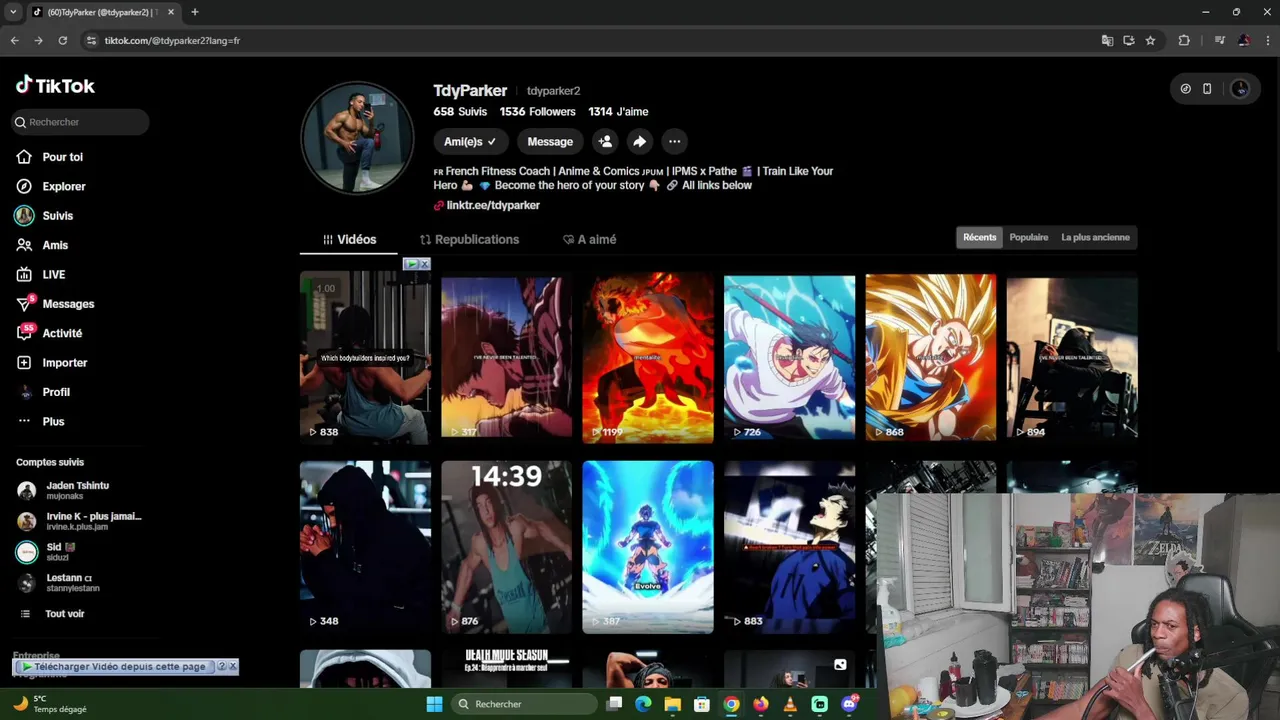Screen dimensions: 1280x720
Task: Send a Message to TdyParker
Action: pyautogui.click(x=550, y=142)
